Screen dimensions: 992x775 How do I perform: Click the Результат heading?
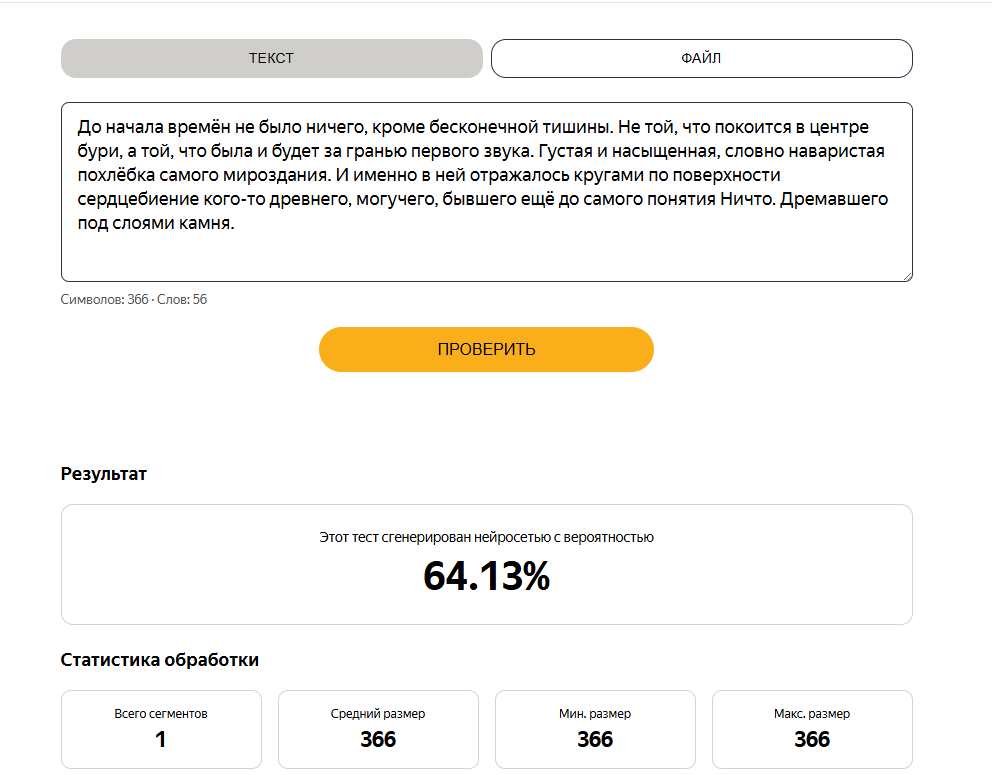104,474
